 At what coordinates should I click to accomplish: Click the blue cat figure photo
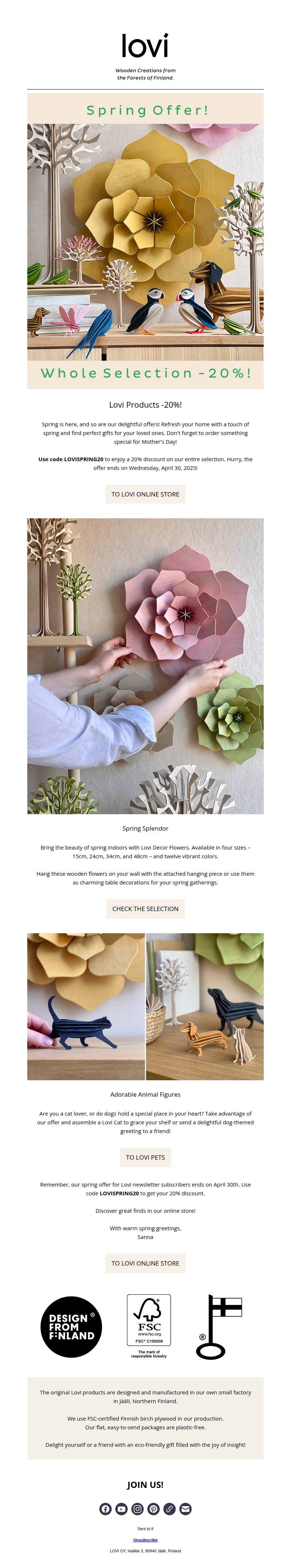tap(86, 1007)
